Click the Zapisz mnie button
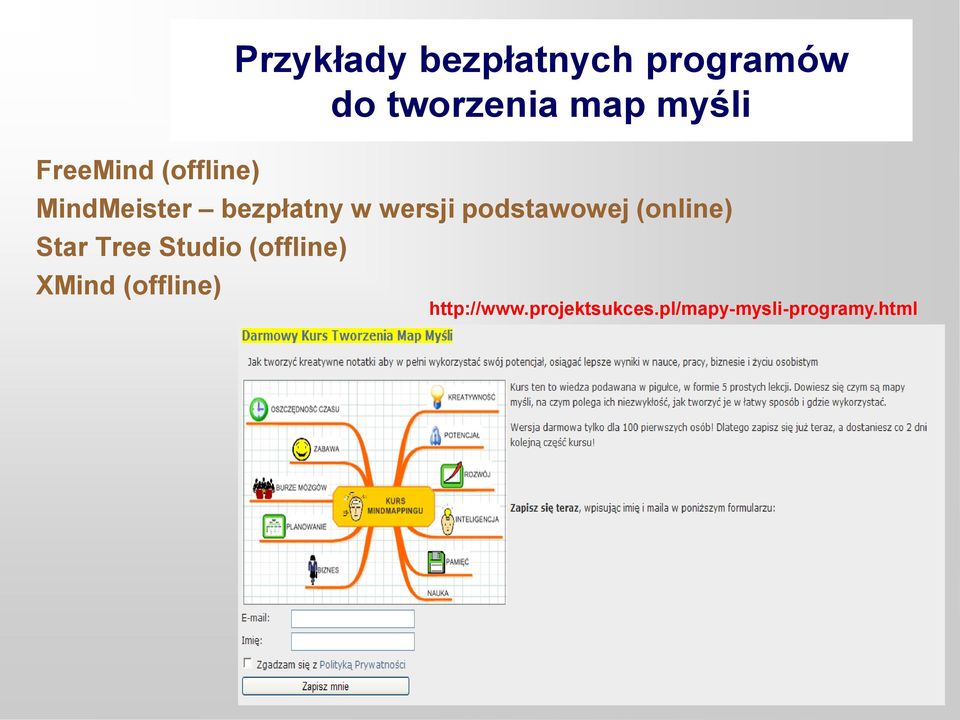960x720 pixels. [x=326, y=686]
